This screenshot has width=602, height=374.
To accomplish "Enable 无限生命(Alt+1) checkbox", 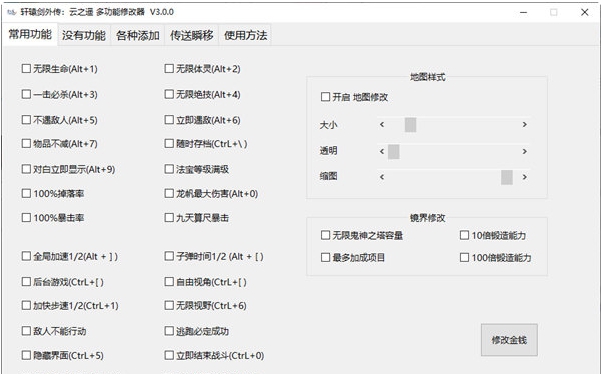I will (x=26, y=69).
